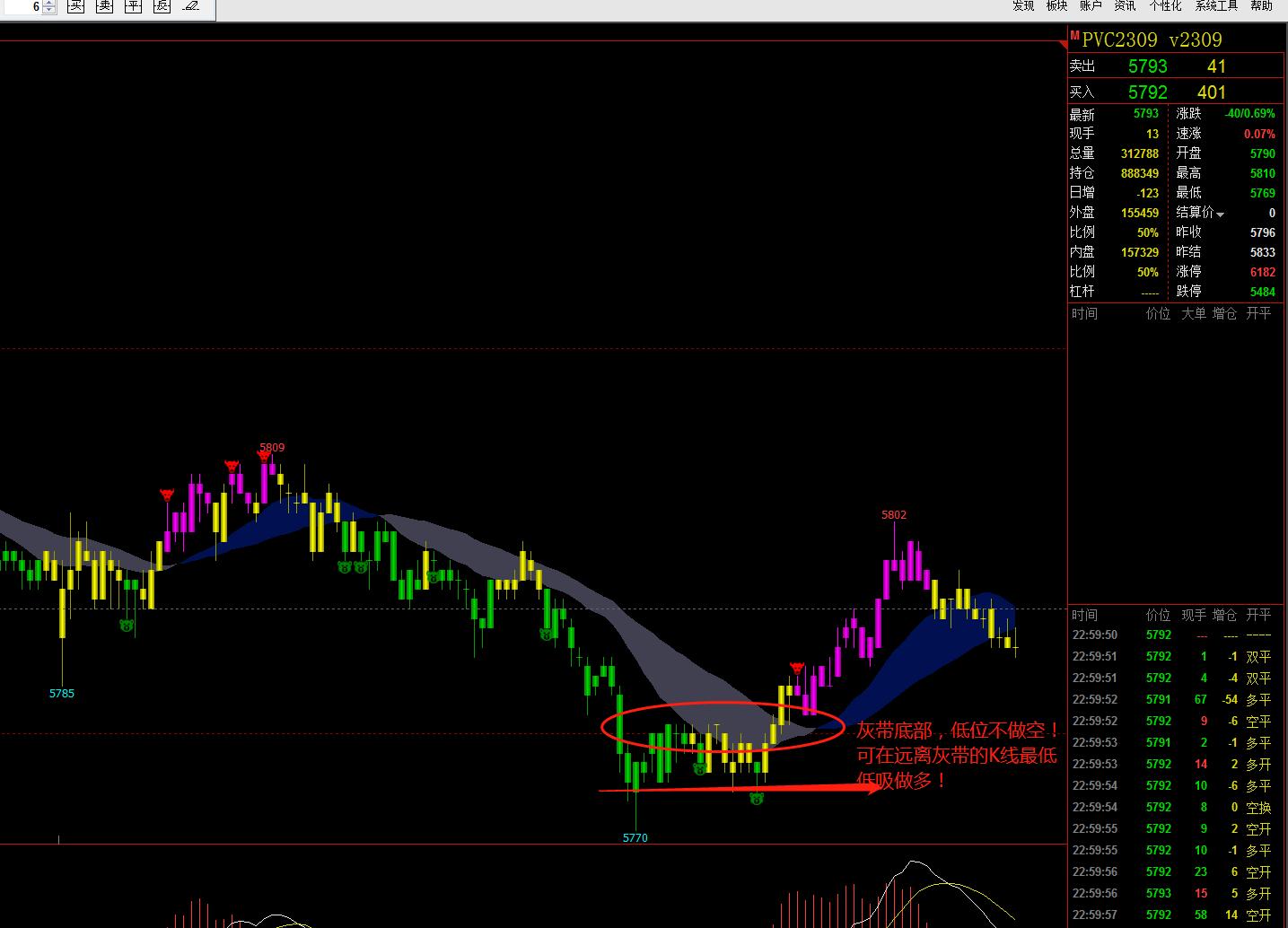Increase the quantity with stepper up arrow

point(49,3)
